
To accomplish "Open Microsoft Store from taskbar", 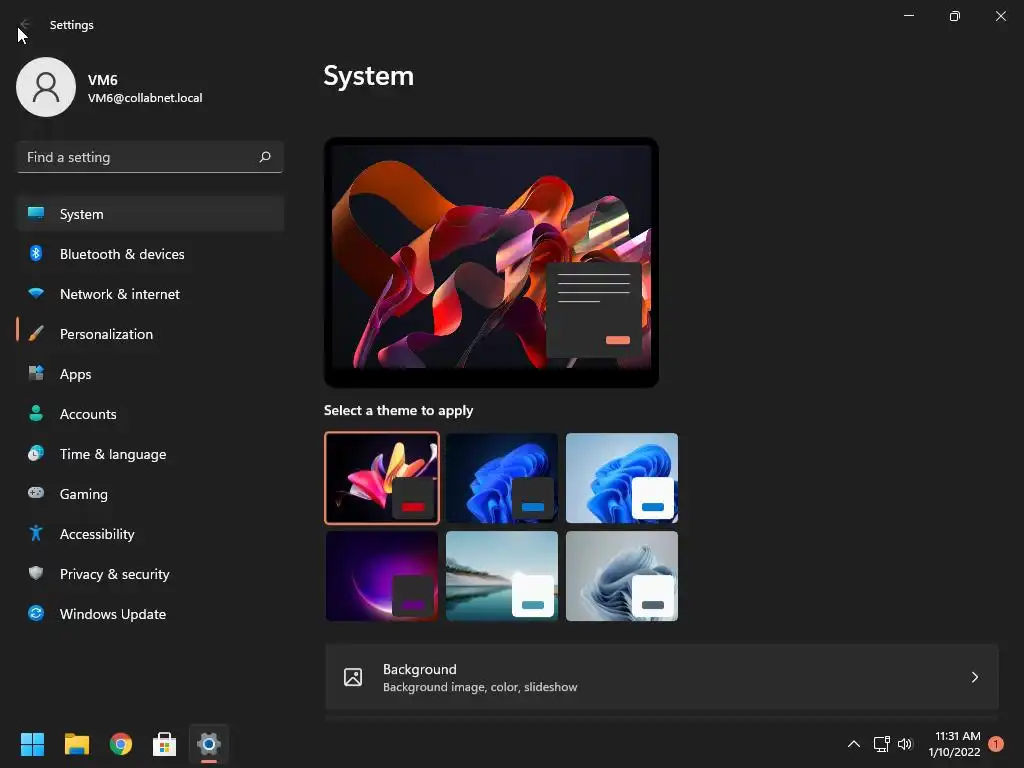I will pos(165,744).
